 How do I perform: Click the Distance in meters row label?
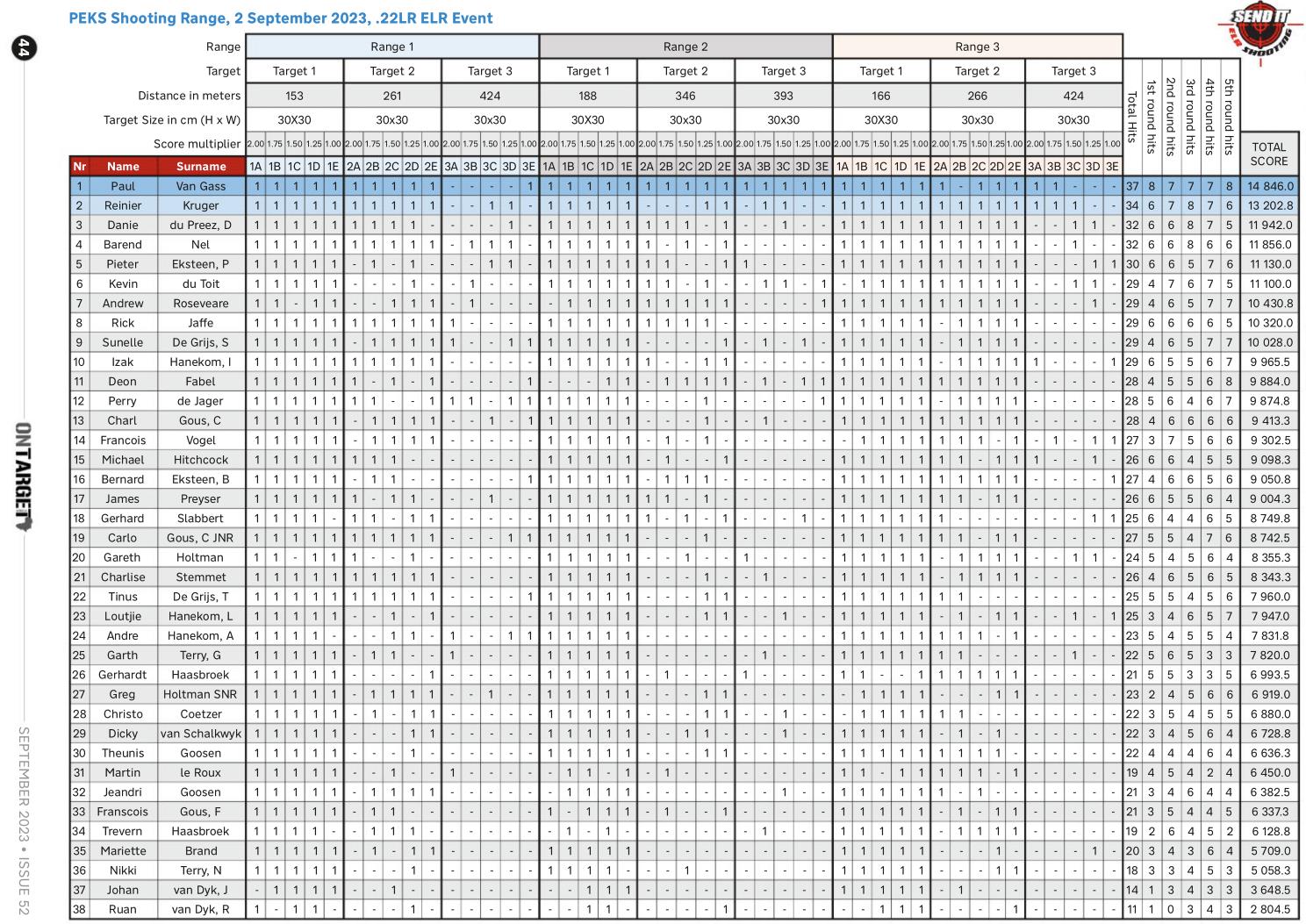(x=189, y=96)
